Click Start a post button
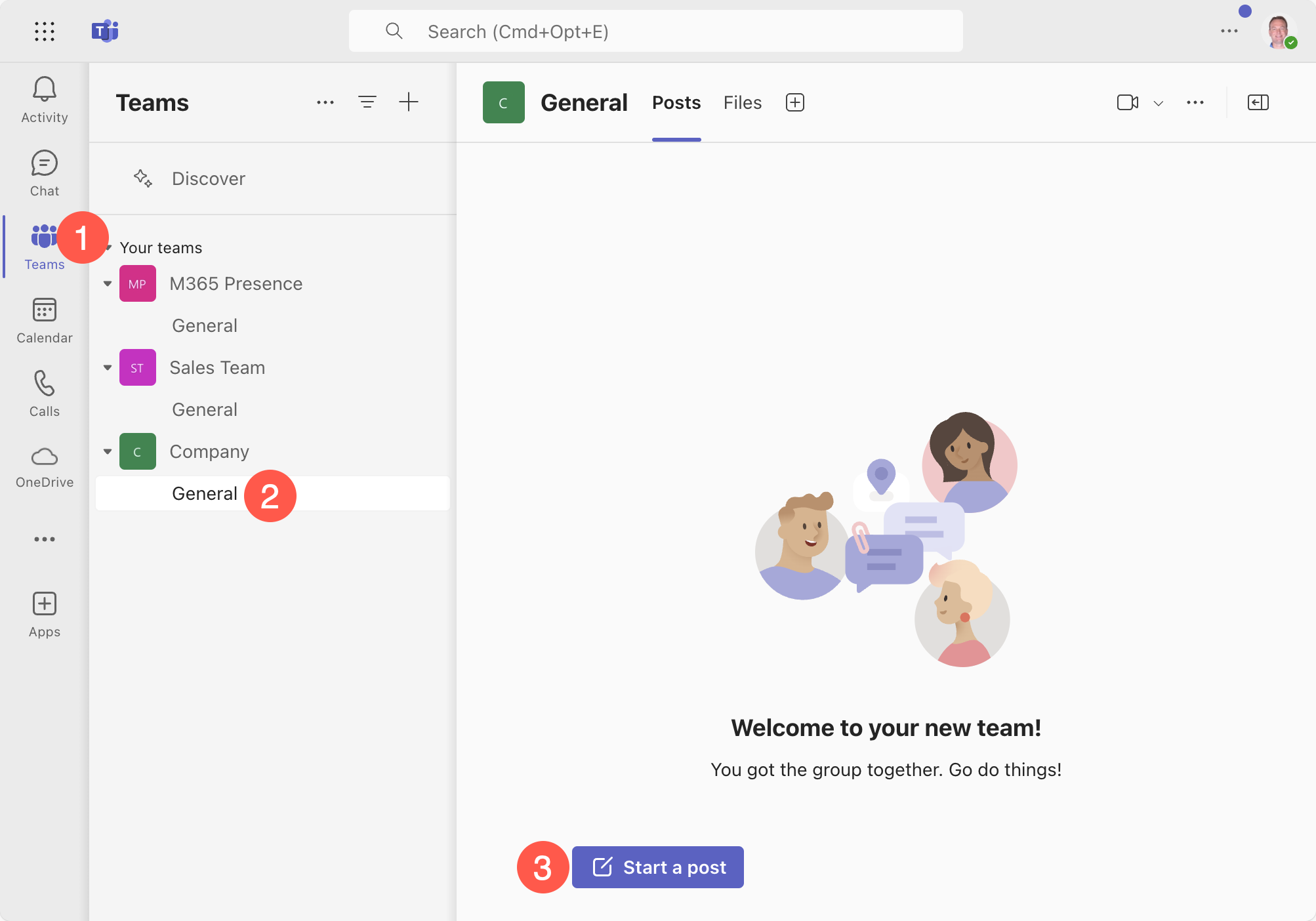The image size is (1316, 921). [657, 867]
